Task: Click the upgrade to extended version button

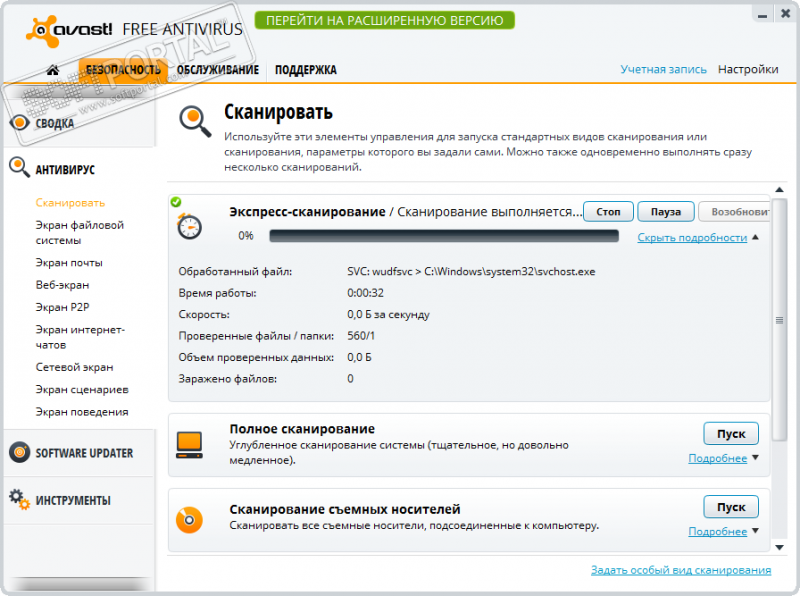Action: pyautogui.click(x=385, y=20)
